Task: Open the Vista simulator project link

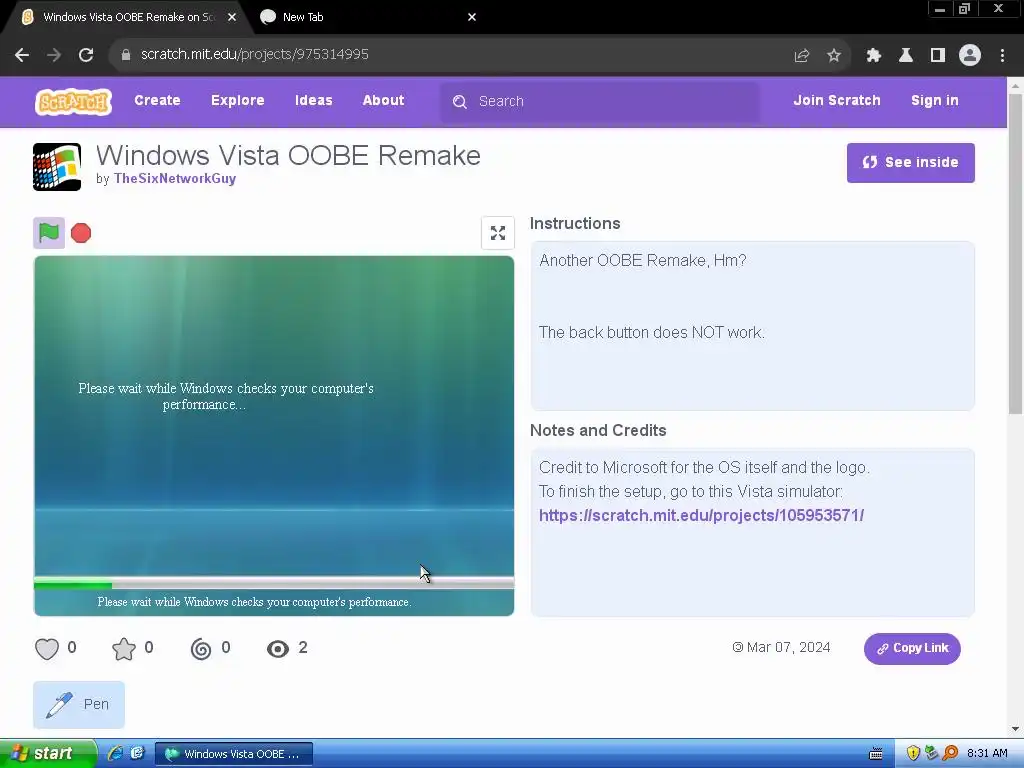Action: pos(701,516)
